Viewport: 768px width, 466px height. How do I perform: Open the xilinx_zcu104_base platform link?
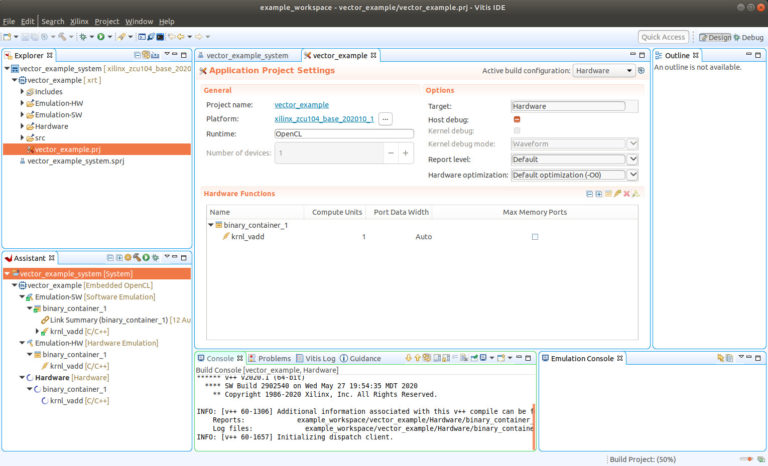click(x=323, y=119)
